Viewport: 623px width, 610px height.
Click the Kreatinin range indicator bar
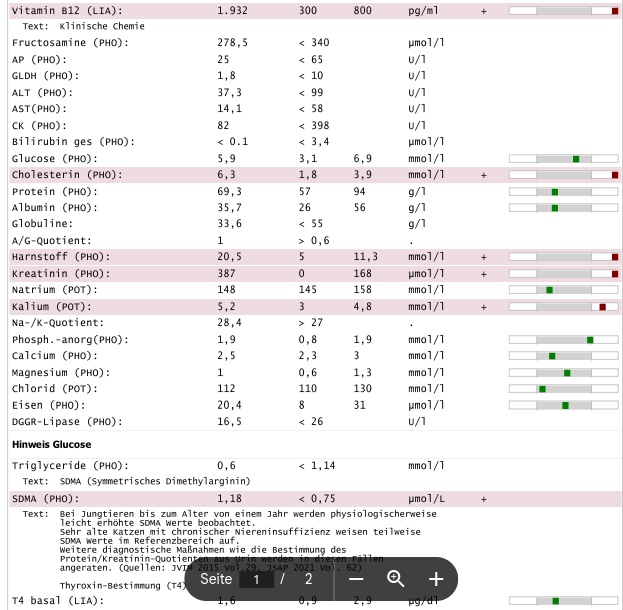click(563, 274)
